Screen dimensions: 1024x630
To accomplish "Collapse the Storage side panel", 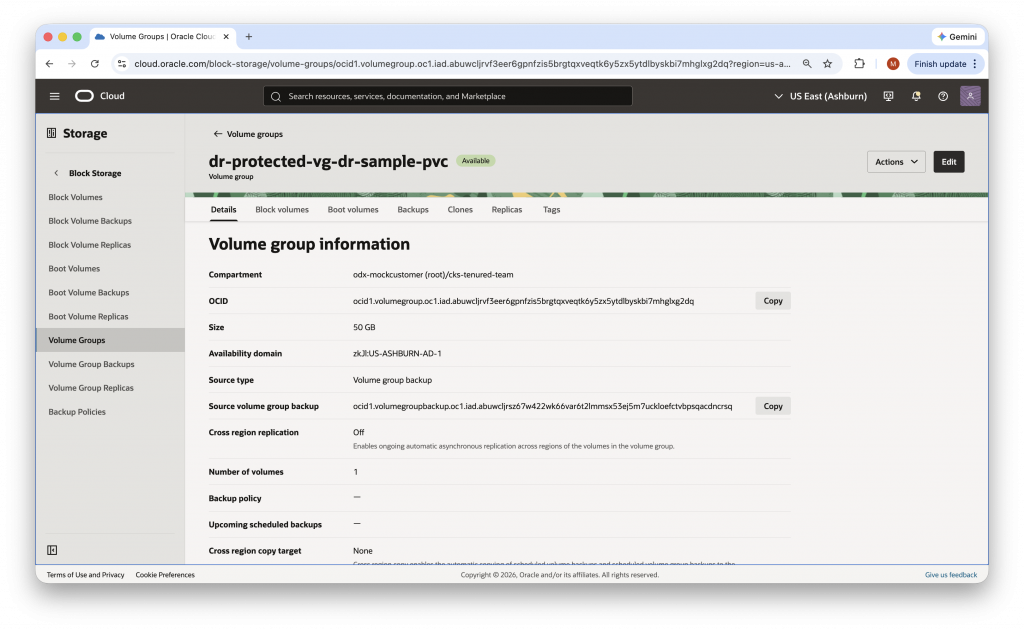I will (51, 549).
